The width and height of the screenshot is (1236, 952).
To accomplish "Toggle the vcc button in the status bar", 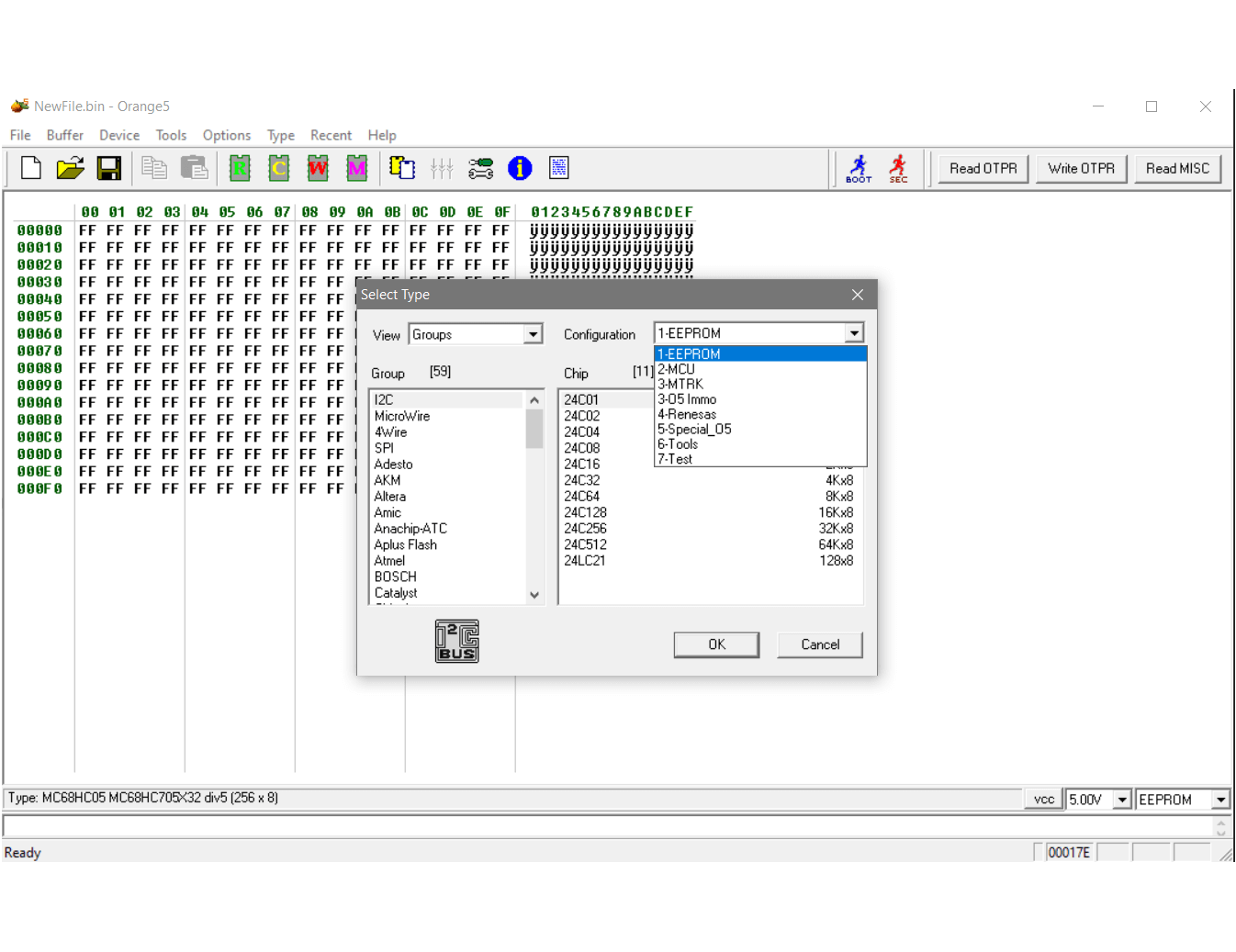I will pos(1042,799).
